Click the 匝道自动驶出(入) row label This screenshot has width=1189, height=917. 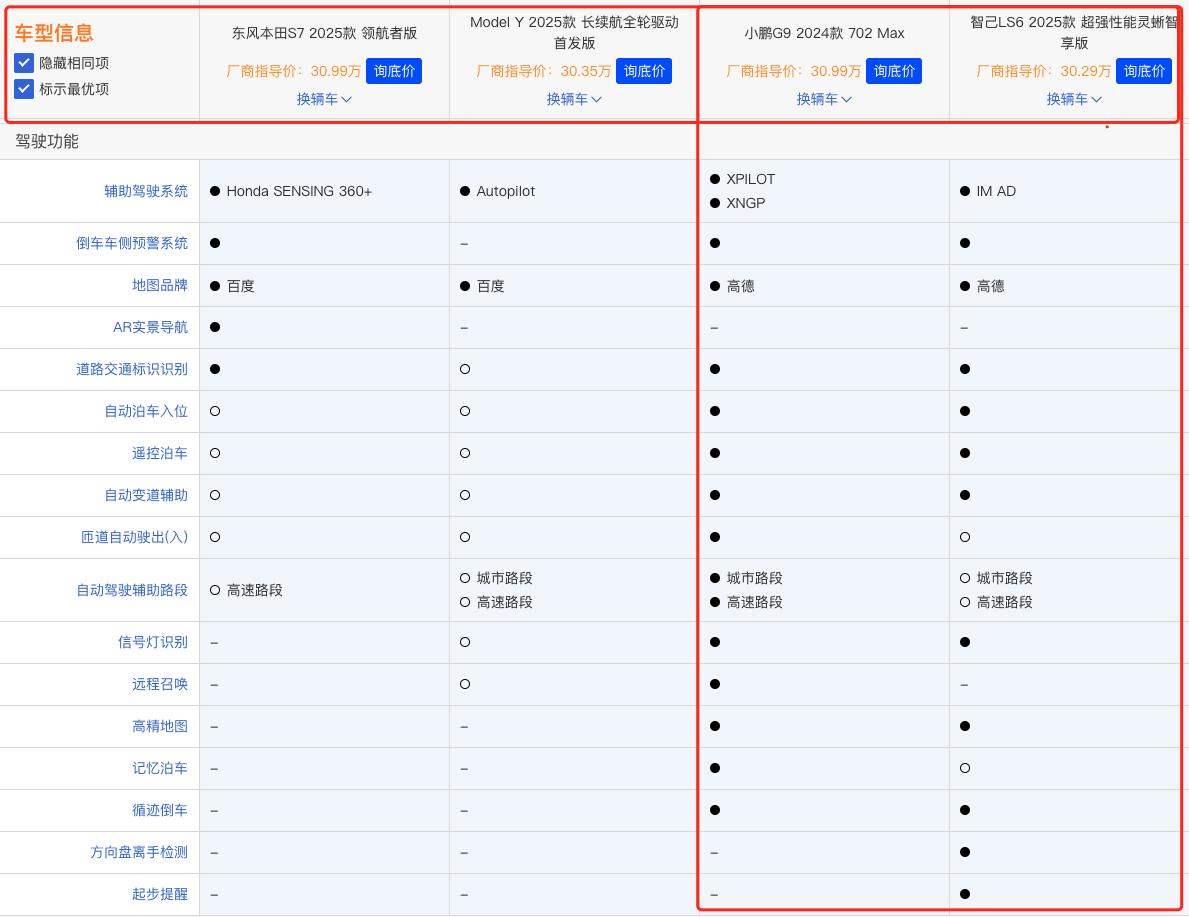click(134, 537)
